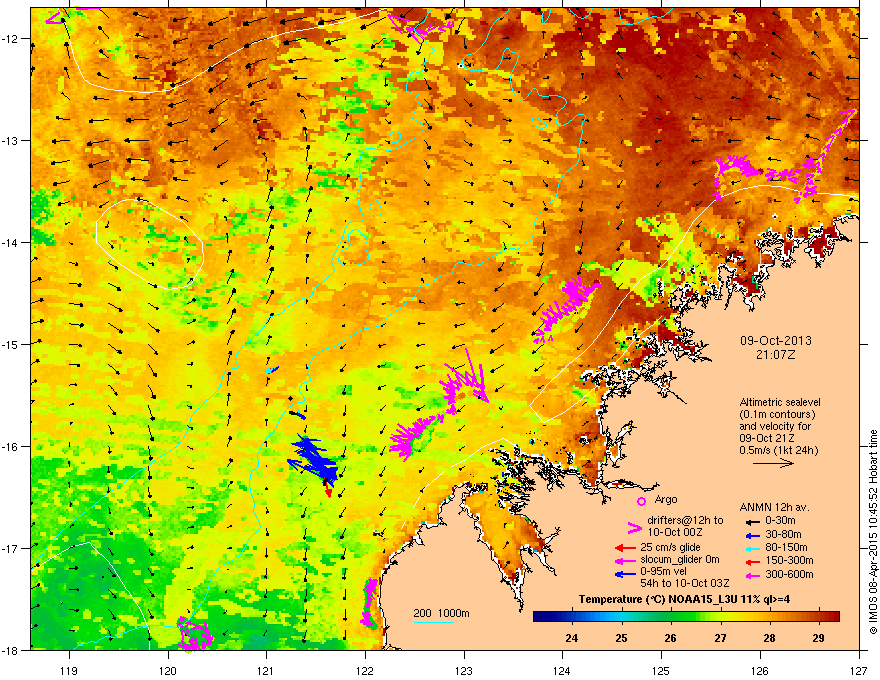Image resolution: width=880 pixels, height=680 pixels.
Task: Click the green colorbar section above 26
Action: point(670,617)
